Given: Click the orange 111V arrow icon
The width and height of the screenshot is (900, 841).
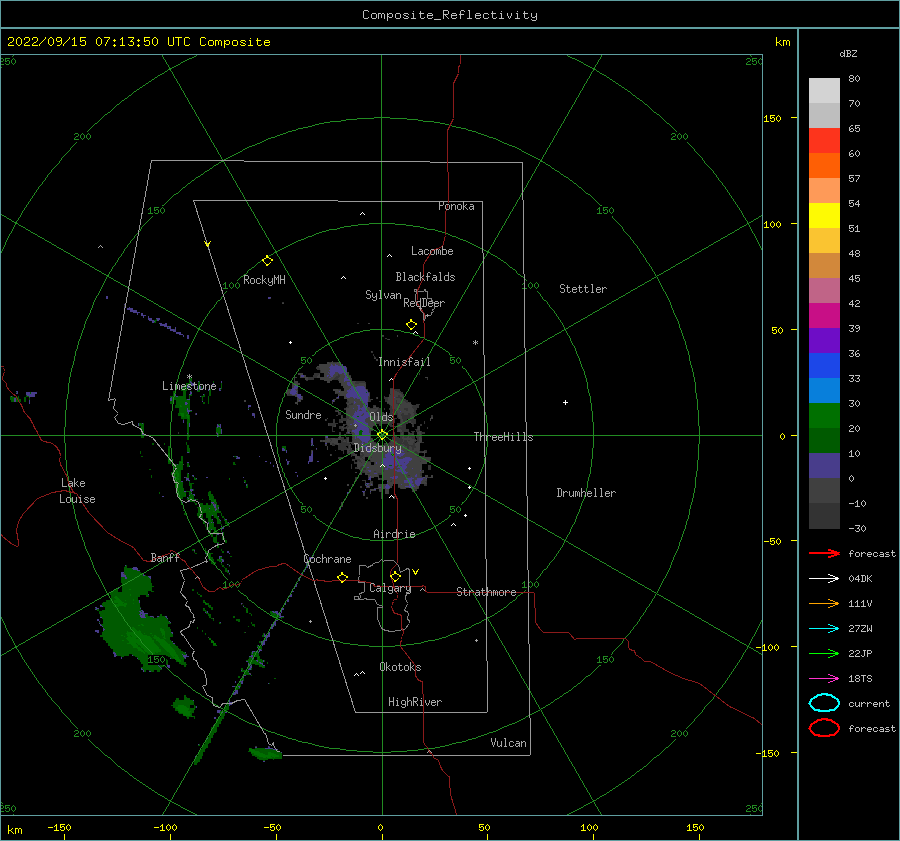Looking at the screenshot, I should (x=824, y=603).
